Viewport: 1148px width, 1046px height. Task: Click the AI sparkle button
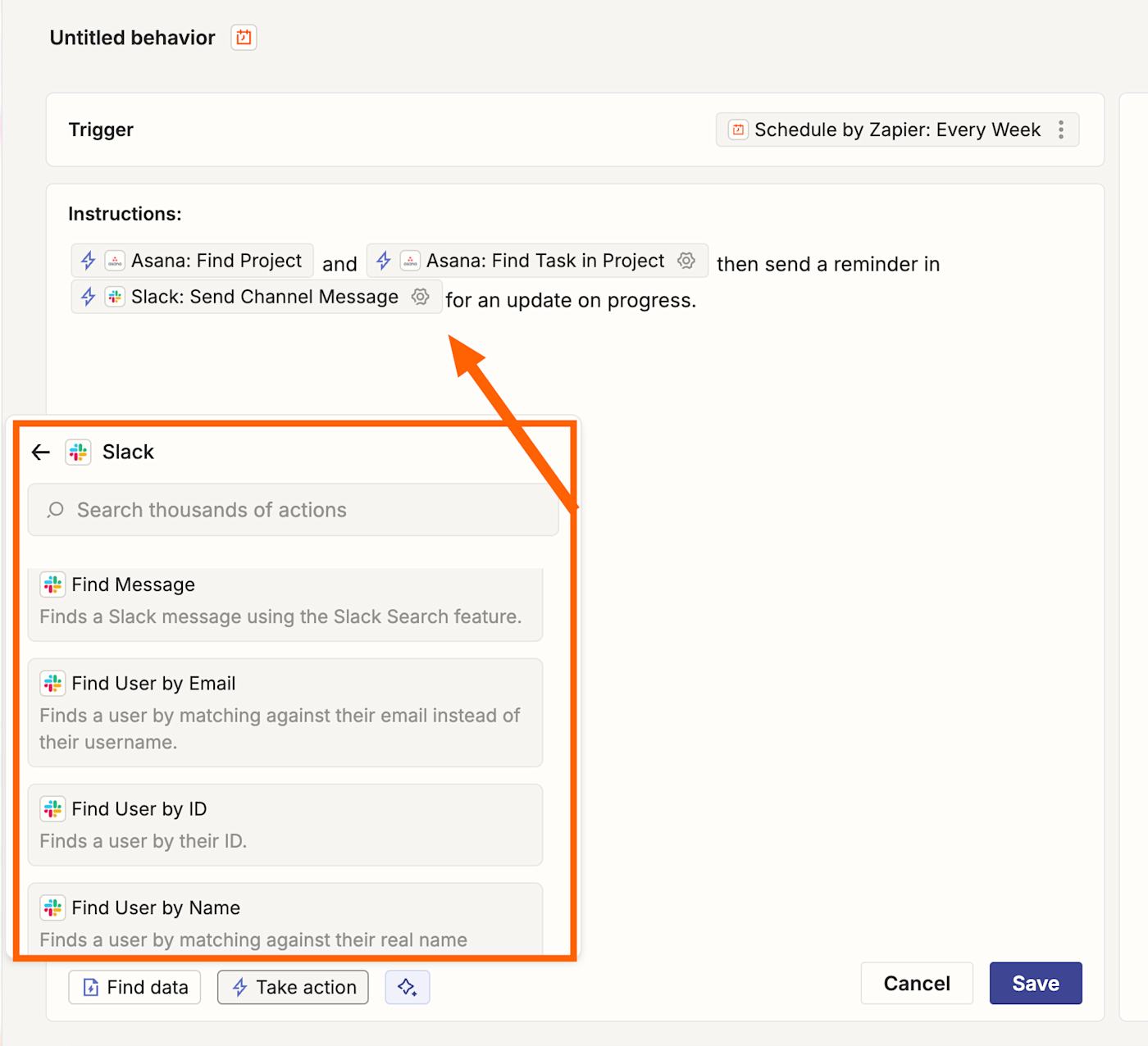(408, 987)
